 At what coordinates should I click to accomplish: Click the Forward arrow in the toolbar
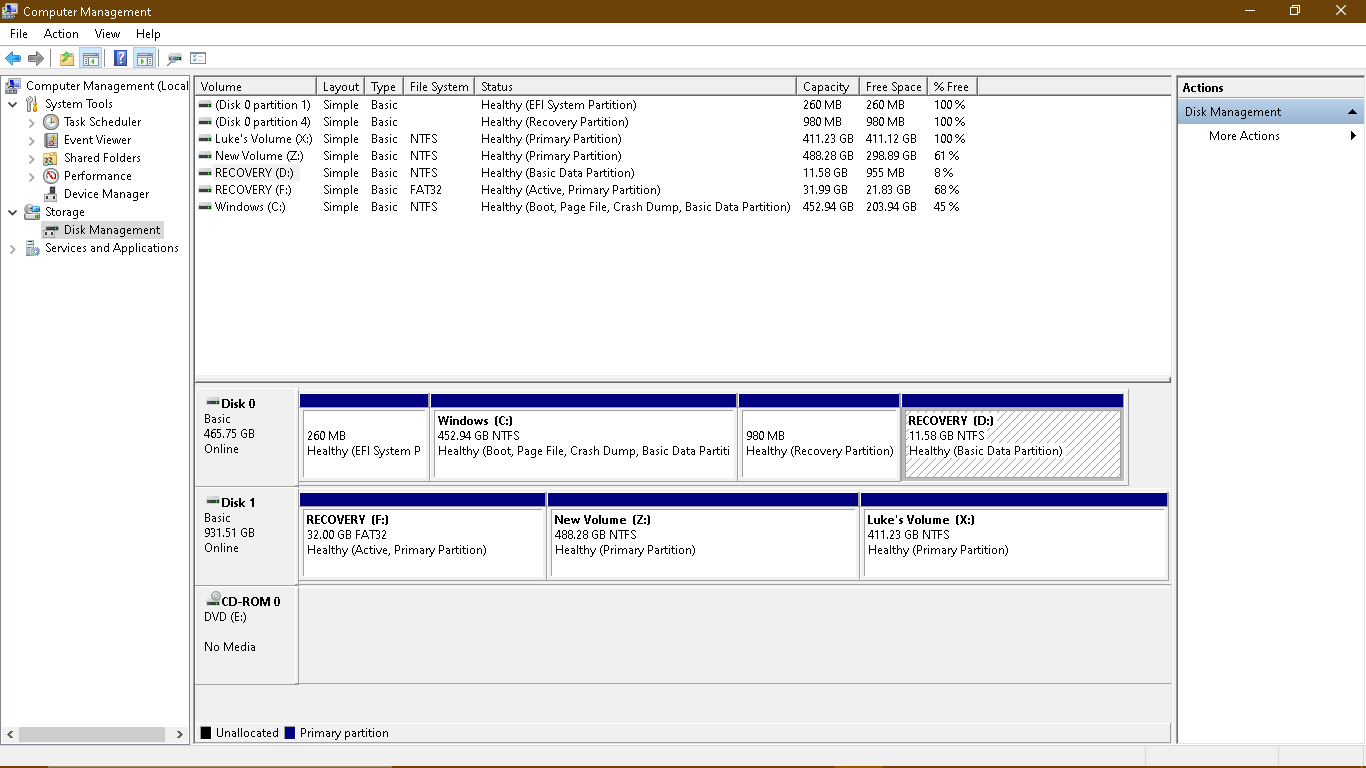tap(36, 58)
